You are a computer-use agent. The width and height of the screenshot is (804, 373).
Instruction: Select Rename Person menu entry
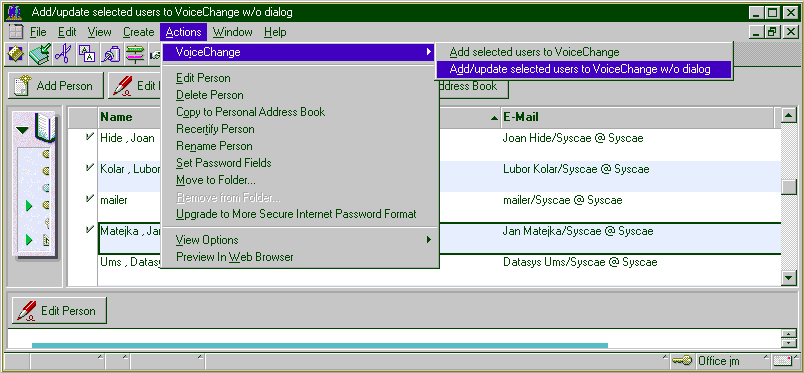[x=214, y=146]
